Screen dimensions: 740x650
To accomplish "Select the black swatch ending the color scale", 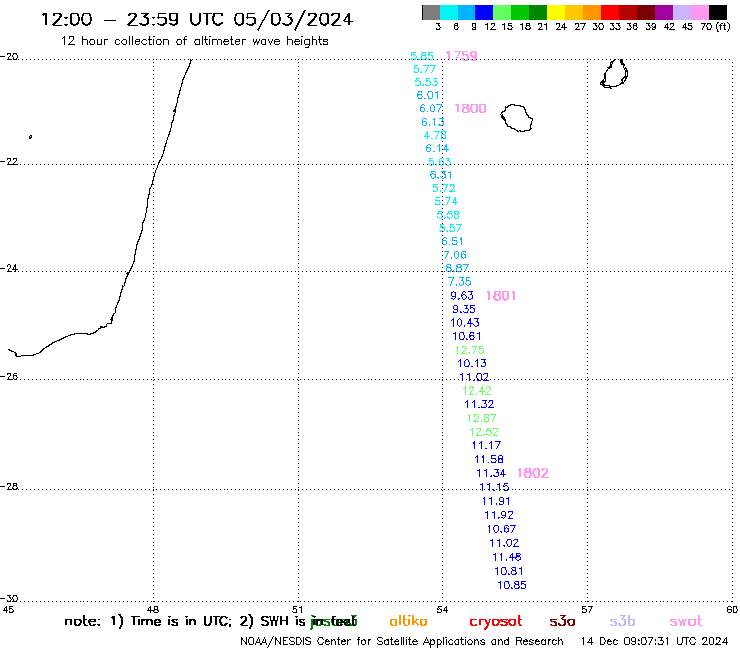I will [x=717, y=12].
